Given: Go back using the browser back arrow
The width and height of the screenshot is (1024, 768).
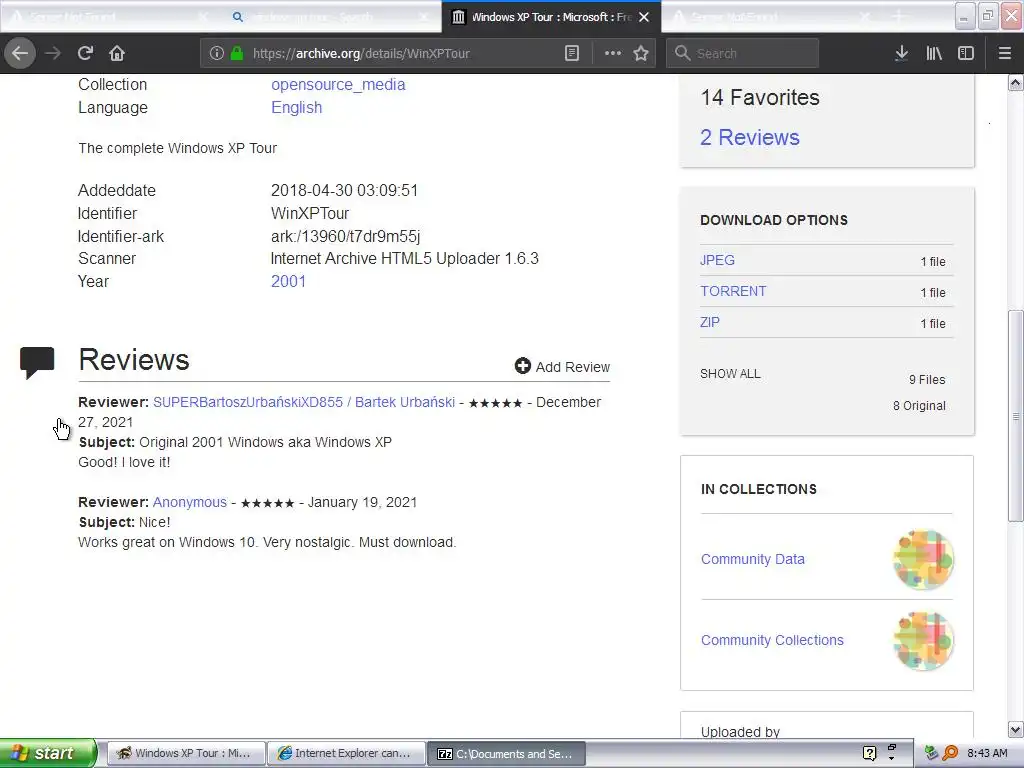Looking at the screenshot, I should 20,53.
